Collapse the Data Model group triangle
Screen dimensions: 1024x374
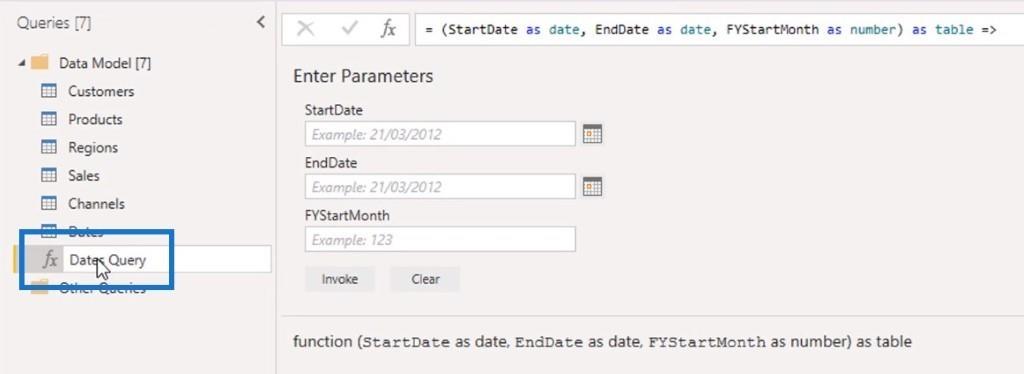(x=22, y=63)
